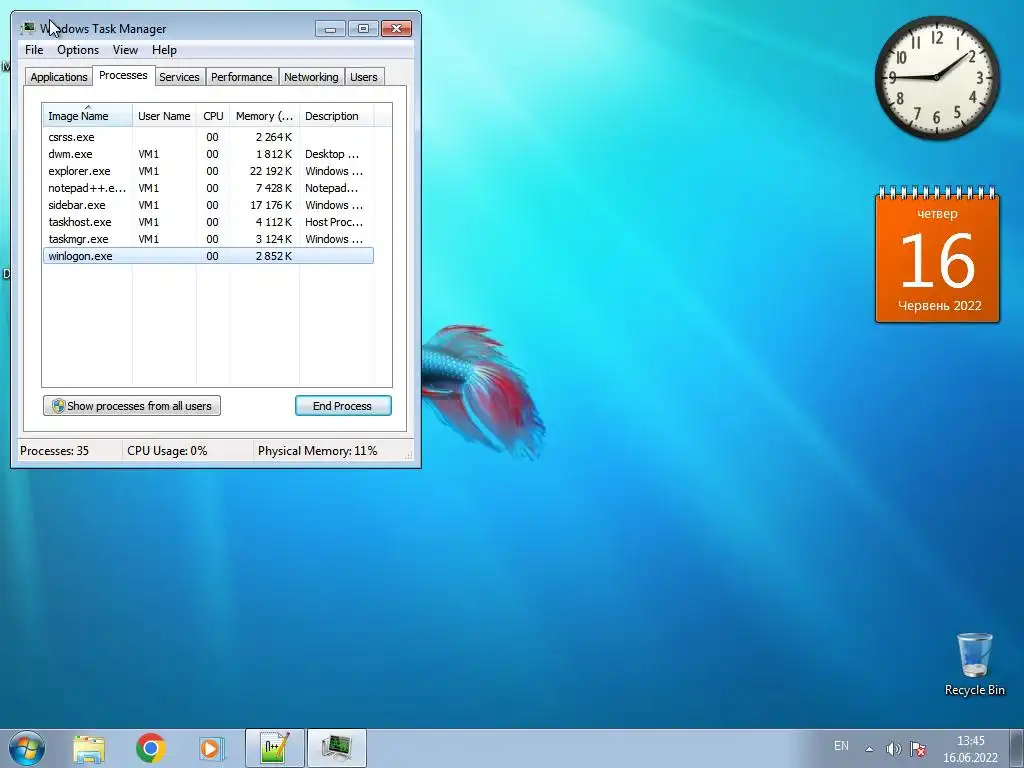
Task: Click Show processes from all users
Action: pos(132,406)
